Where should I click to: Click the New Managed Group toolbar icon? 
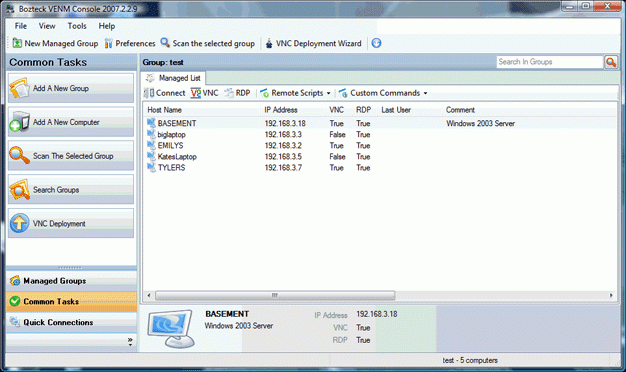[17, 43]
